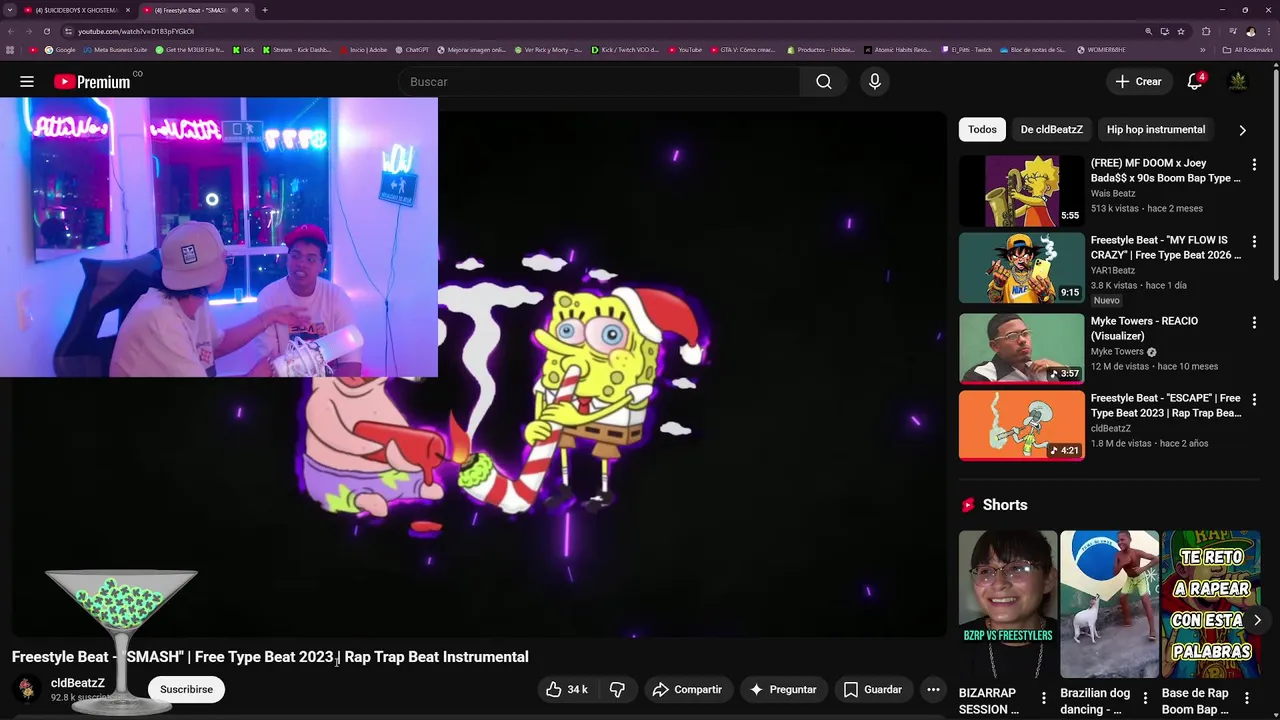Click the browser address bar URL

click(136, 31)
